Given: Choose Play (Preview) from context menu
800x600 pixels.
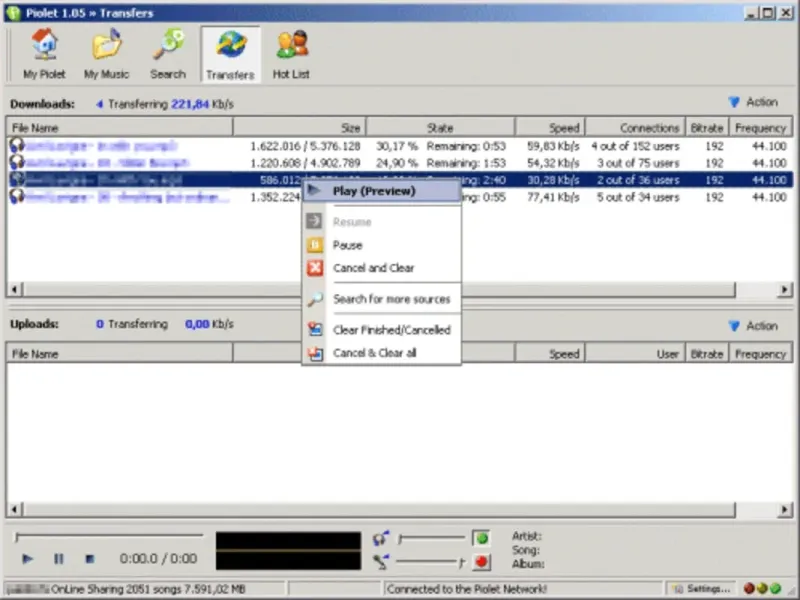Looking at the screenshot, I should [382, 191].
